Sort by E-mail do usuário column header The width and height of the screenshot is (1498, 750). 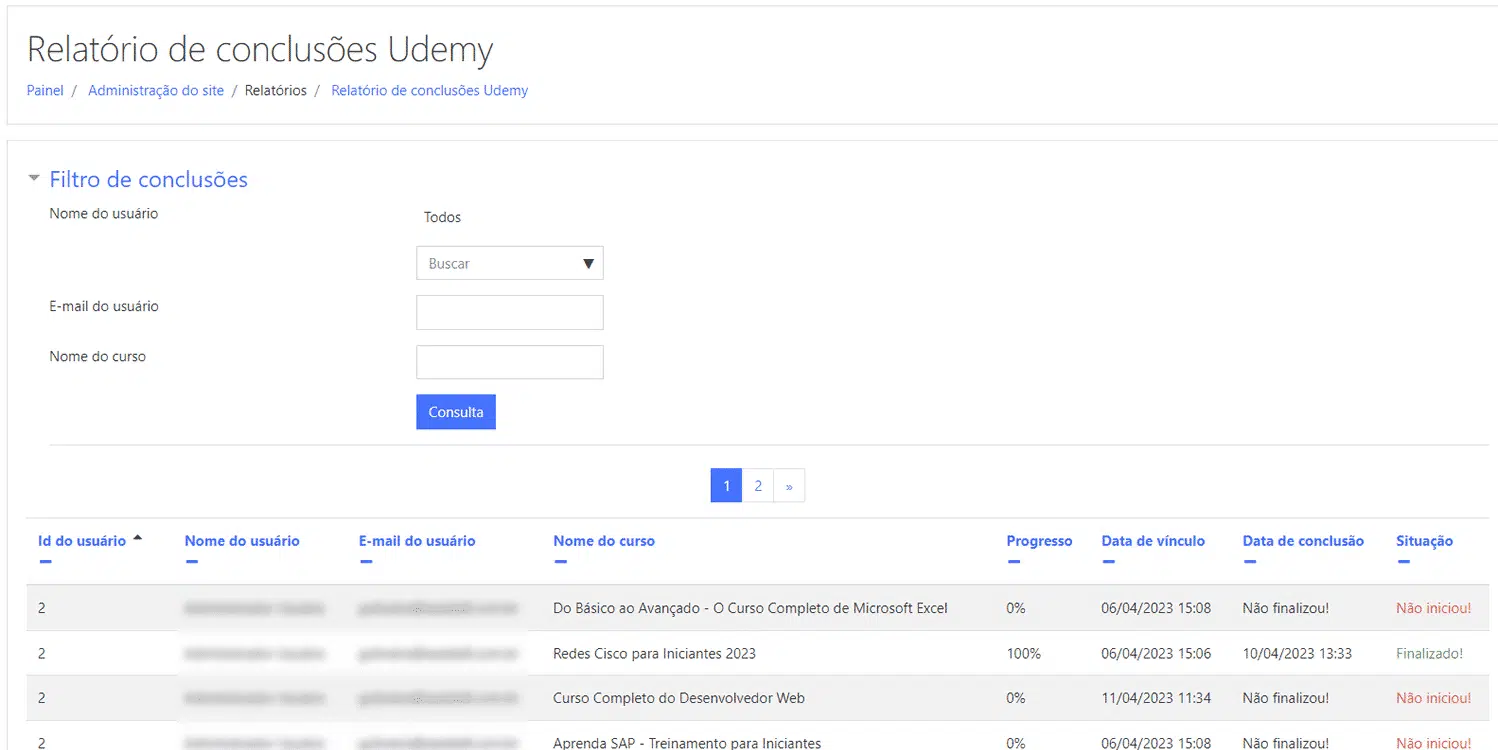[x=417, y=541]
